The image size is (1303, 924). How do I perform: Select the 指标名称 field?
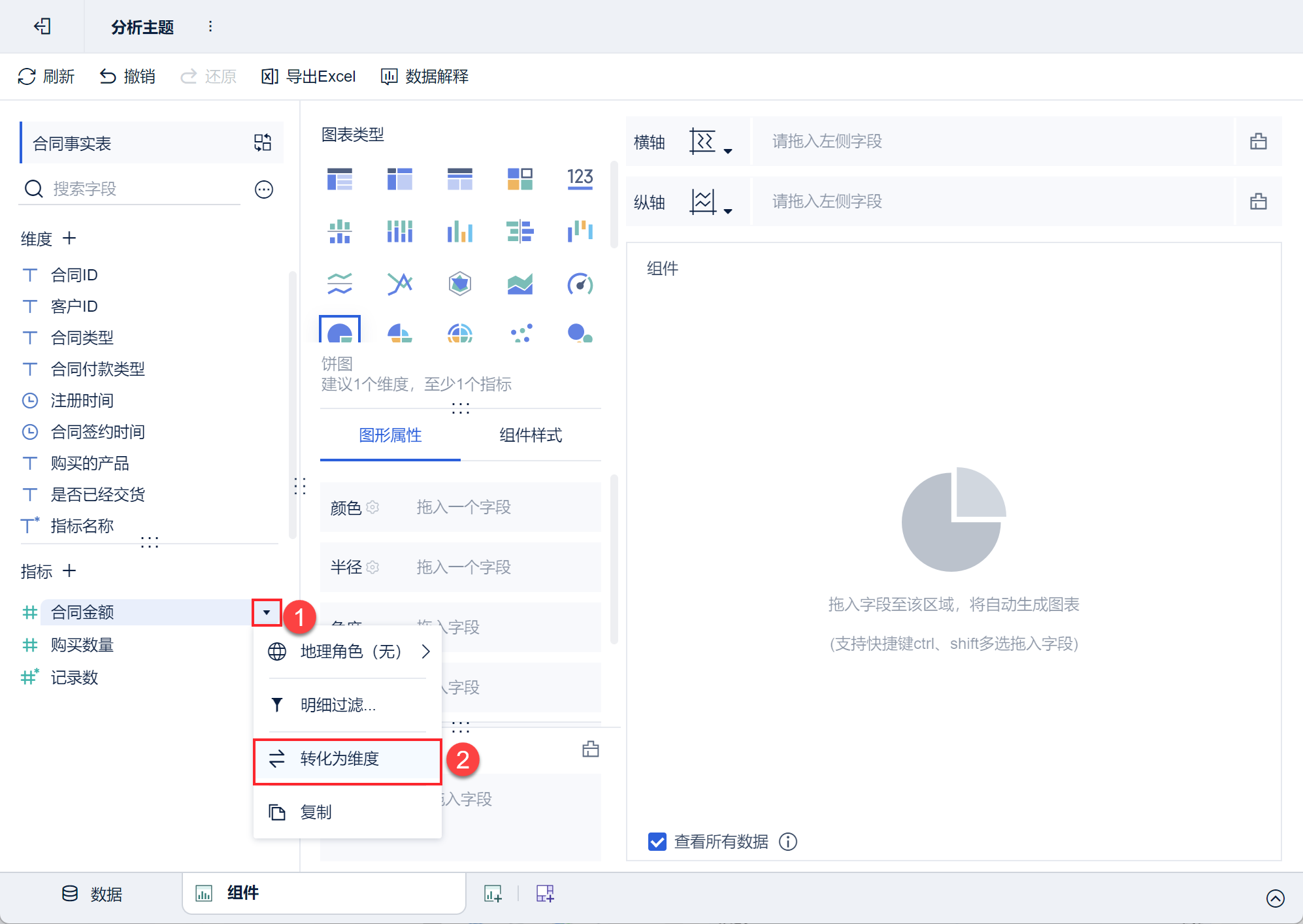coord(82,526)
